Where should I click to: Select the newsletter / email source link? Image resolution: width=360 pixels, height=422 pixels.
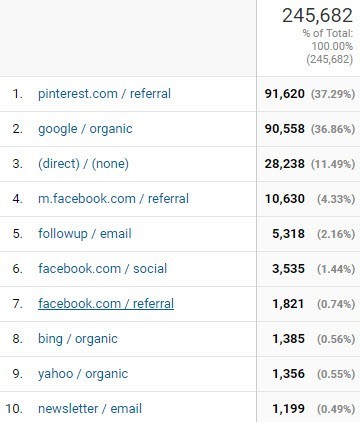coord(90,409)
